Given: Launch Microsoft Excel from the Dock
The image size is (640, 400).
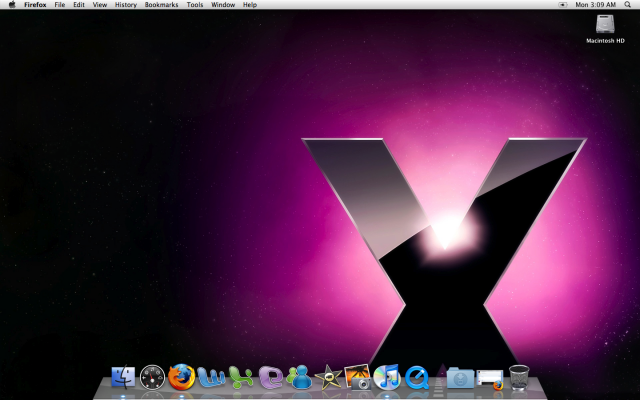Looking at the screenshot, I should (x=240, y=377).
